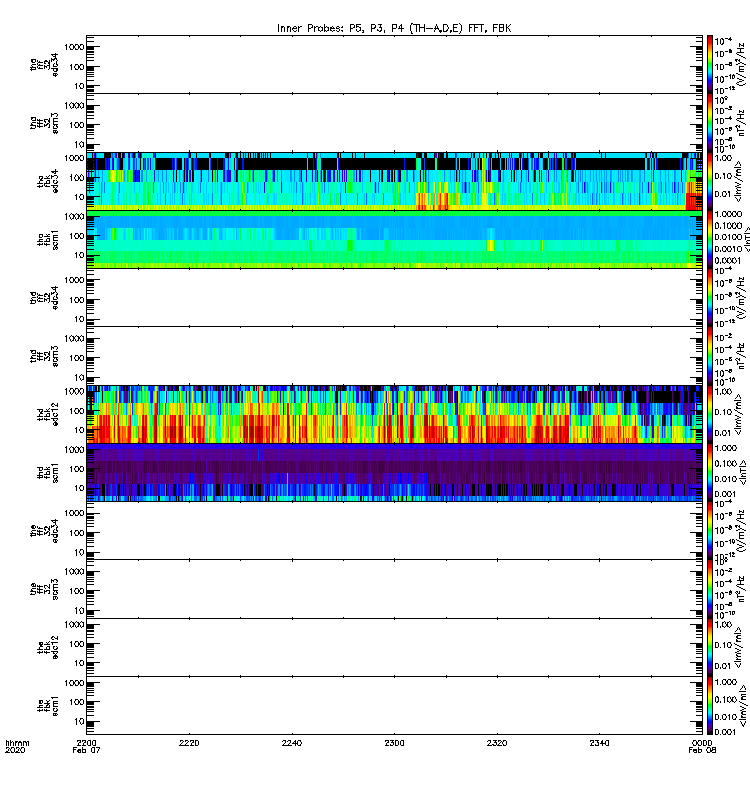Click the thd fbk scm1 spectrogram
Viewport: 750px width, 800px height.
point(394,472)
